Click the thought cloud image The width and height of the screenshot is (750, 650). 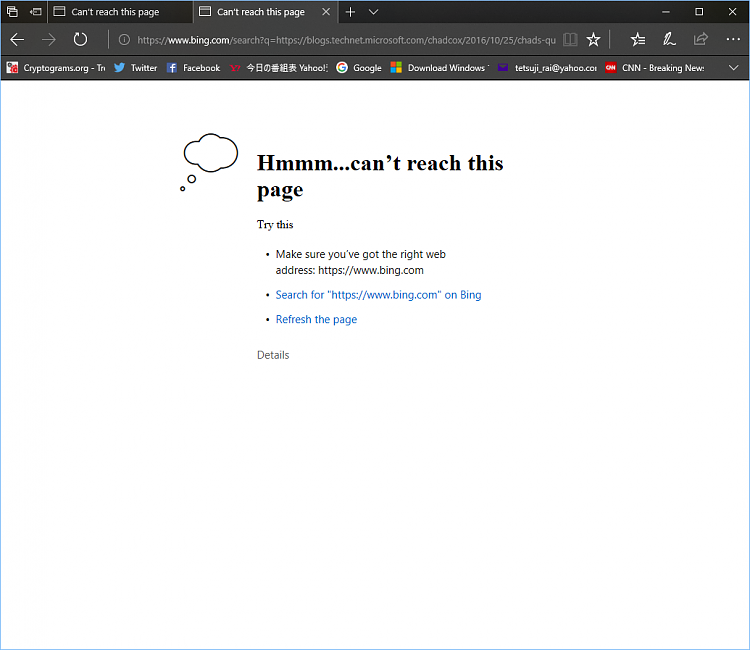[209, 162]
